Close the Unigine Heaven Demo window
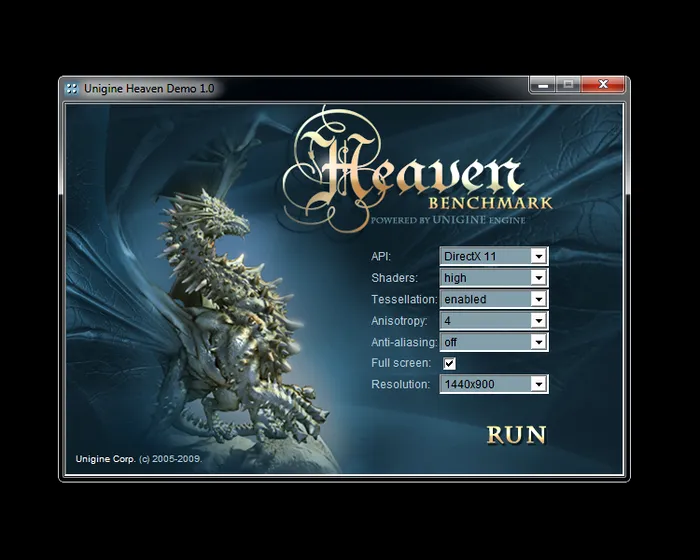700x560 pixels. click(603, 84)
